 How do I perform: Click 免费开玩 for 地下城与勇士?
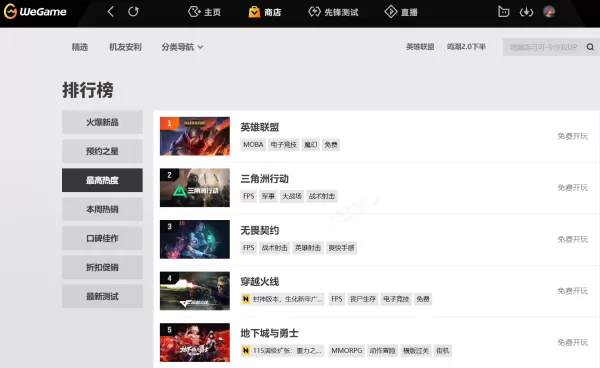coord(572,342)
